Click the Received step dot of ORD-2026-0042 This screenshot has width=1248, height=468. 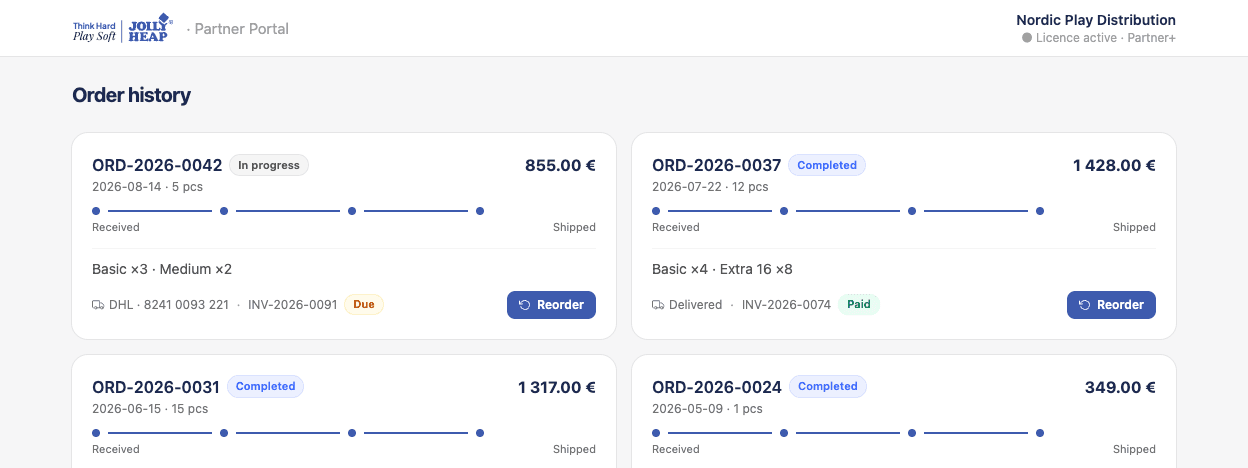pos(96,211)
